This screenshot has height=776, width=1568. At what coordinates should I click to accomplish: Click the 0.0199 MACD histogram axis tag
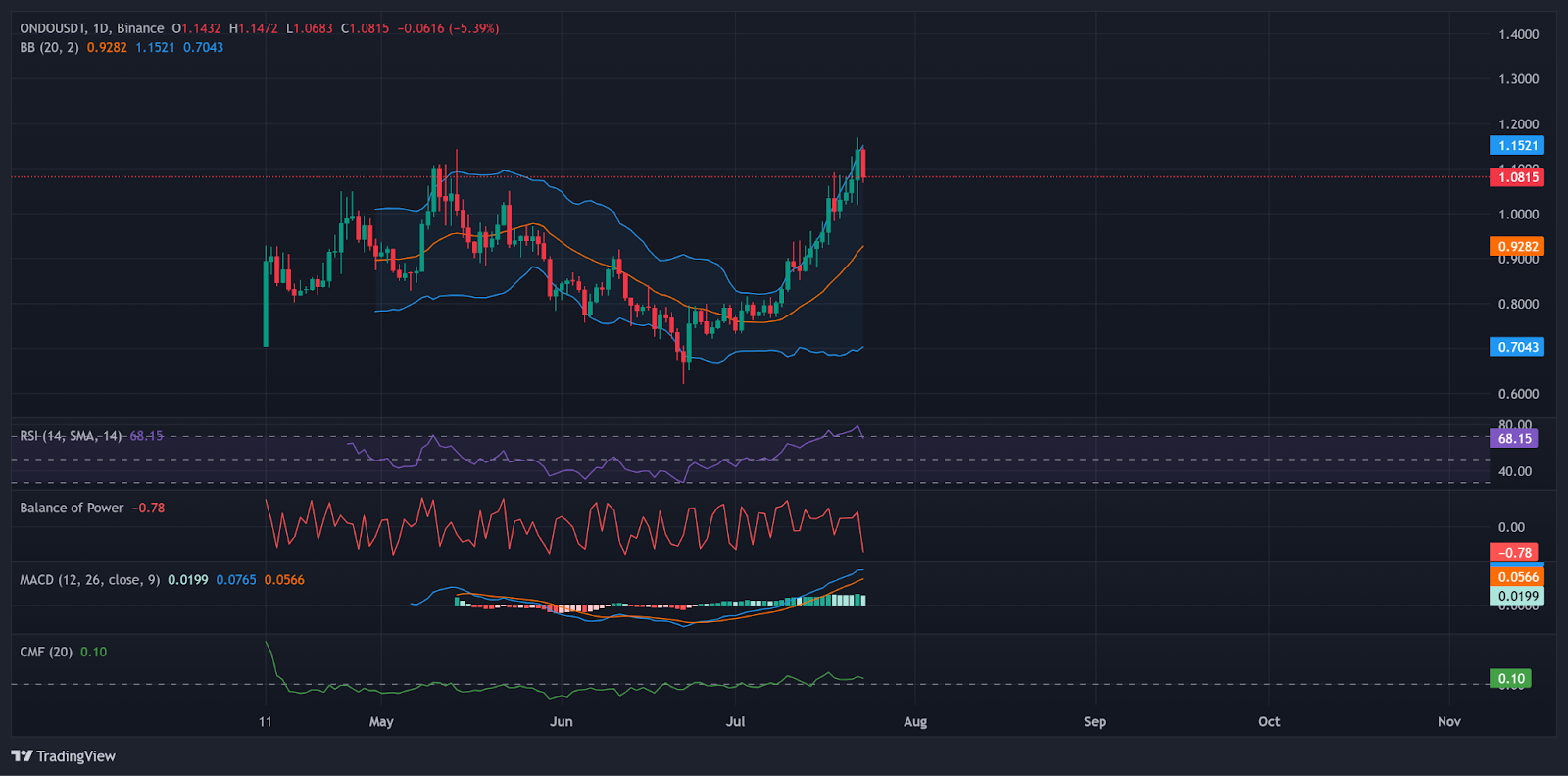(x=1517, y=596)
